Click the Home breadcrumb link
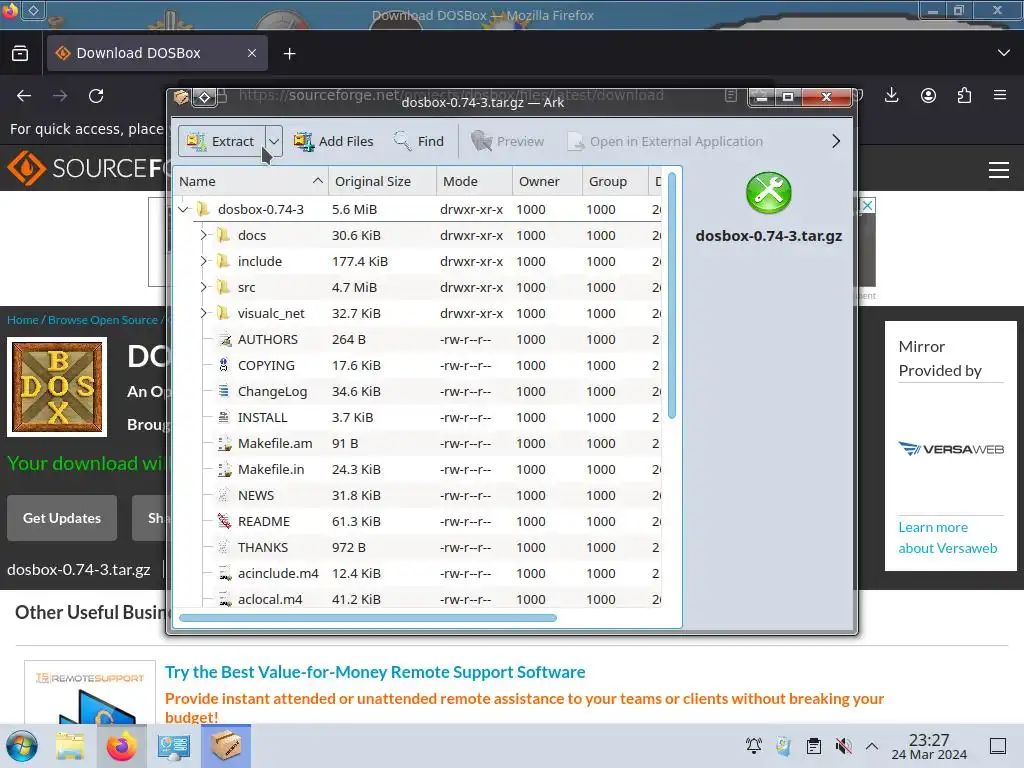Screen dimensions: 1024x768 [x=22, y=320]
